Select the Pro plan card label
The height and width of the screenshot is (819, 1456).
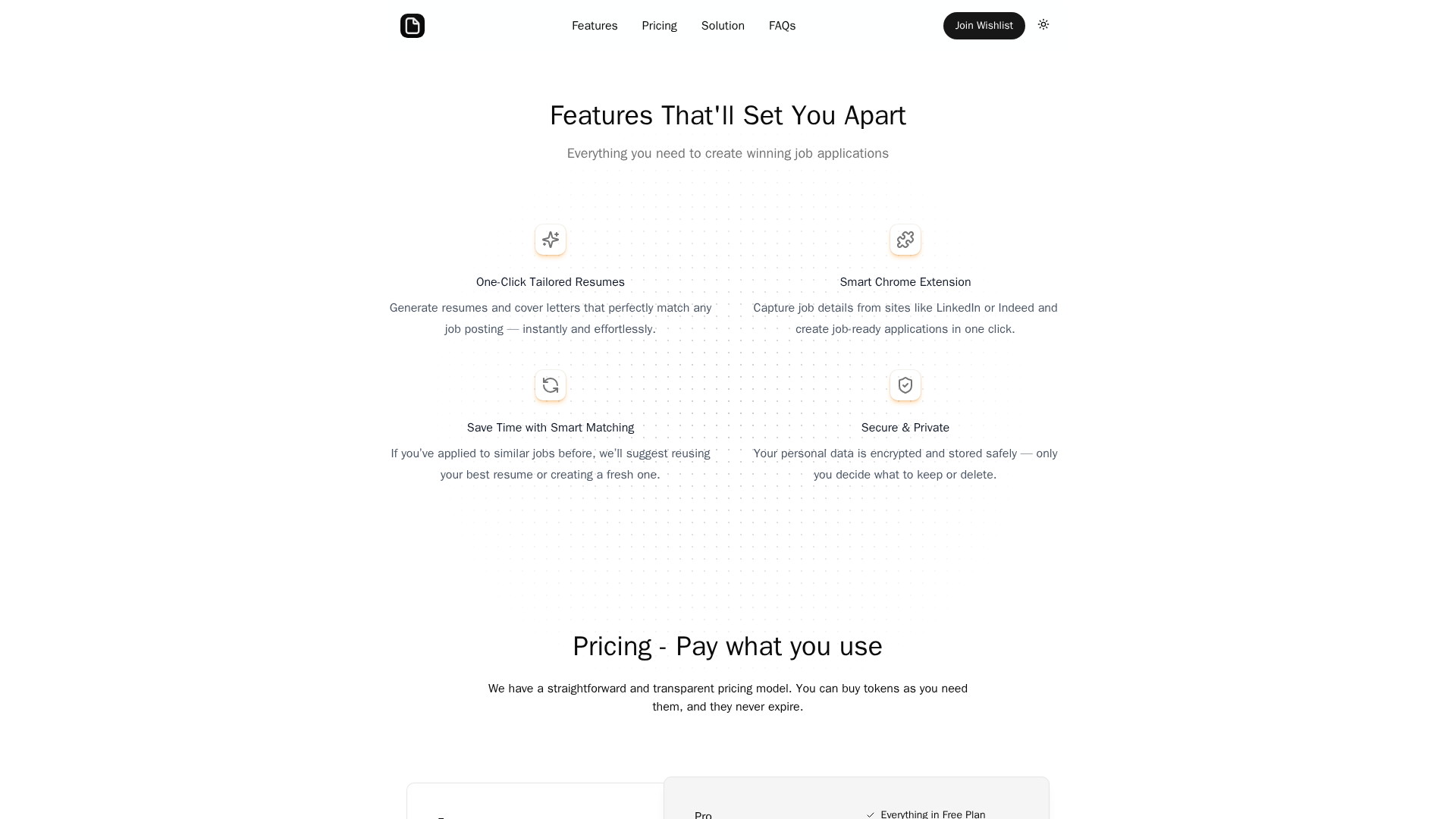point(703,814)
